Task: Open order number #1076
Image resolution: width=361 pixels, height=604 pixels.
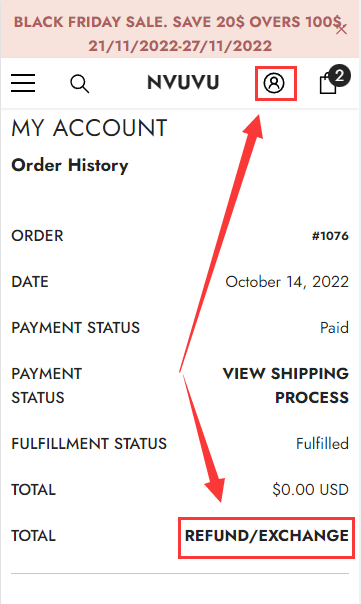Action: pyautogui.click(x=330, y=236)
